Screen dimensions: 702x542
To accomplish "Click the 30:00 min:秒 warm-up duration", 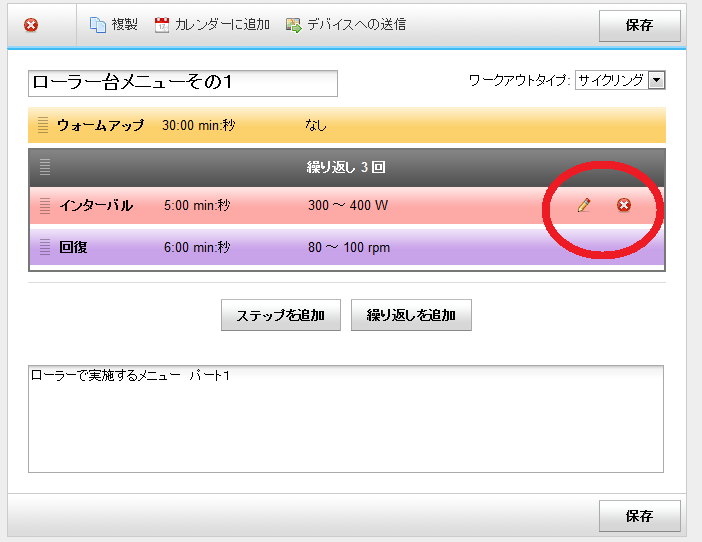I will point(198,125).
